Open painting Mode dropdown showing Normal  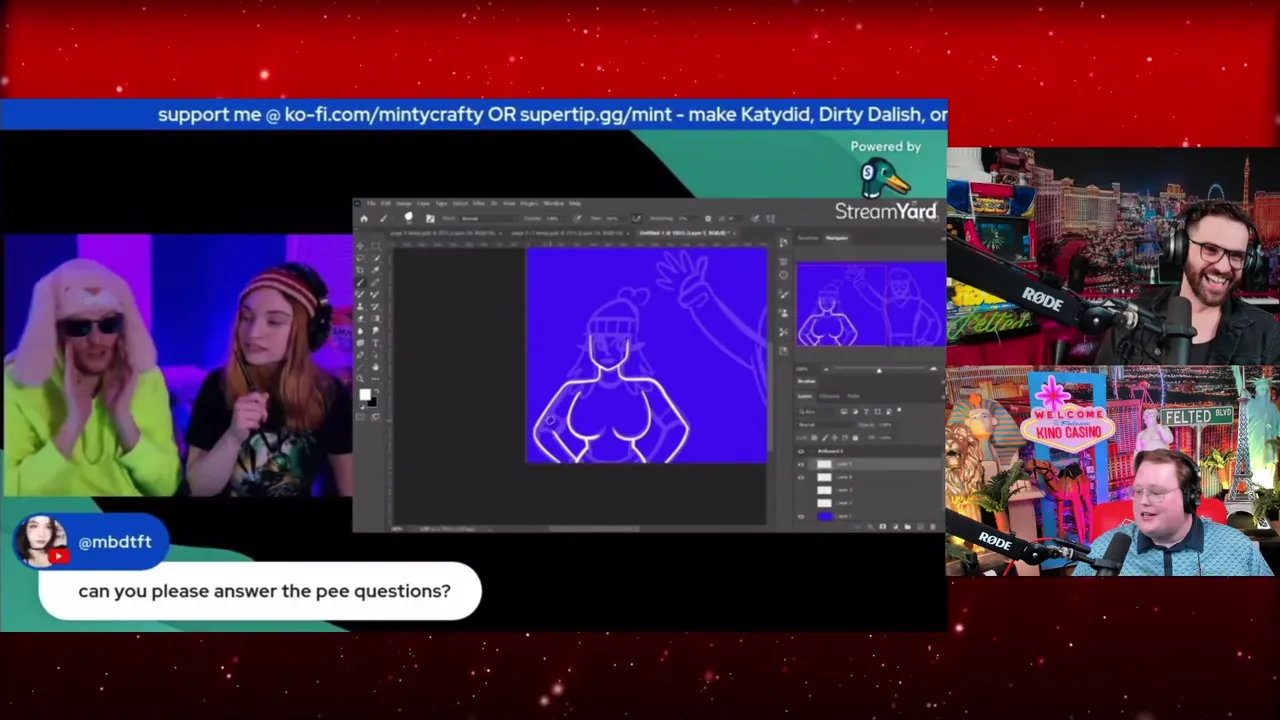pos(489,219)
